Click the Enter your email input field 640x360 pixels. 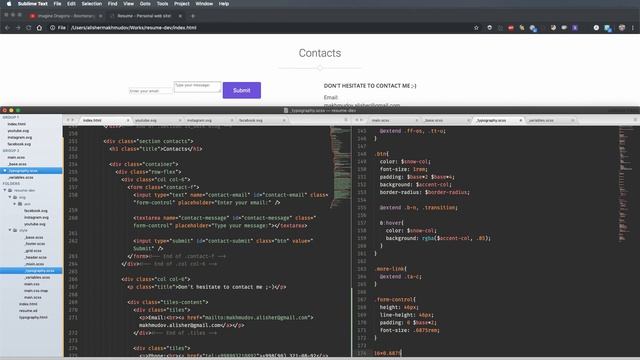150,91
